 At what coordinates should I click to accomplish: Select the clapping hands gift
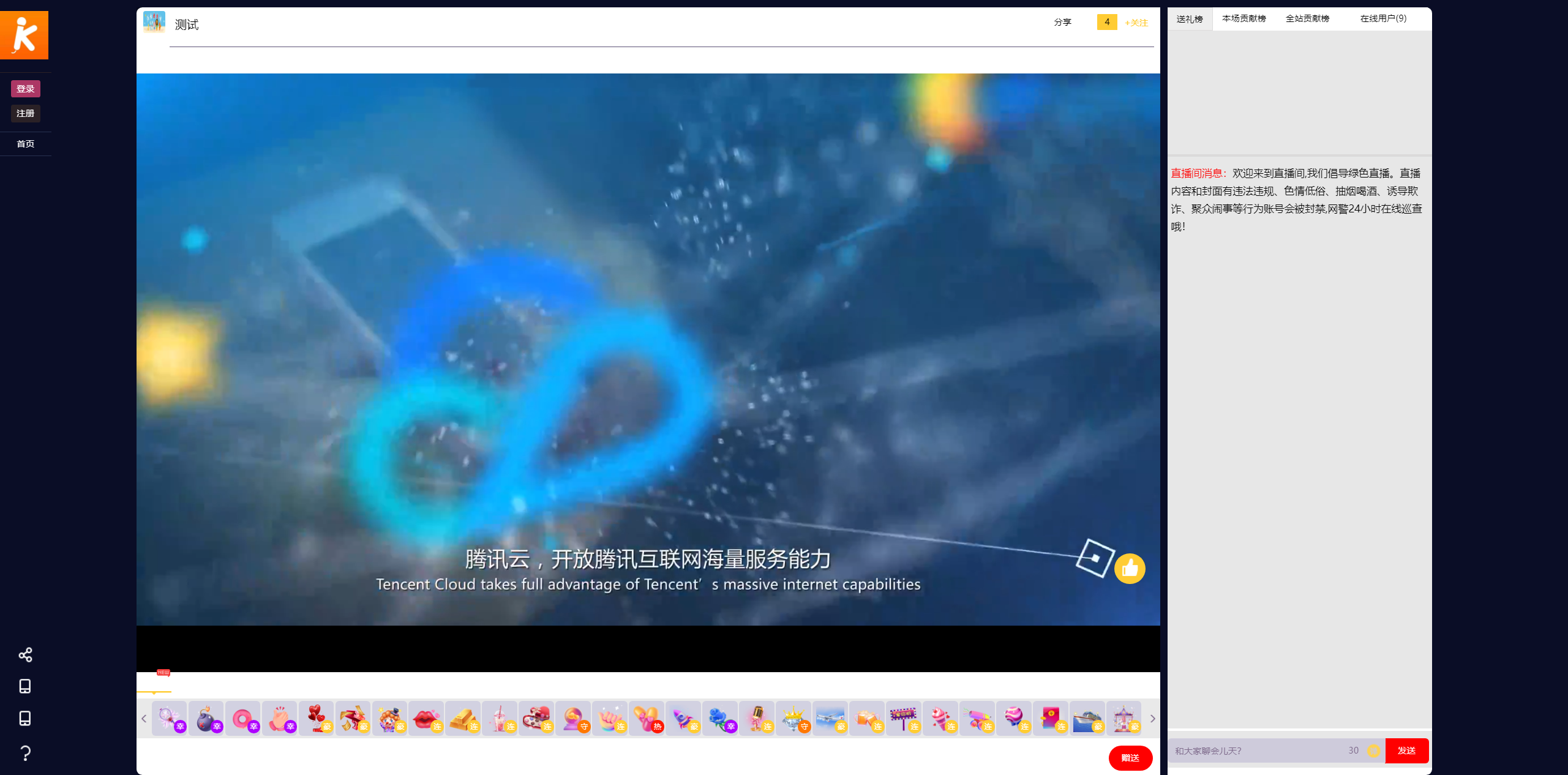(x=279, y=718)
